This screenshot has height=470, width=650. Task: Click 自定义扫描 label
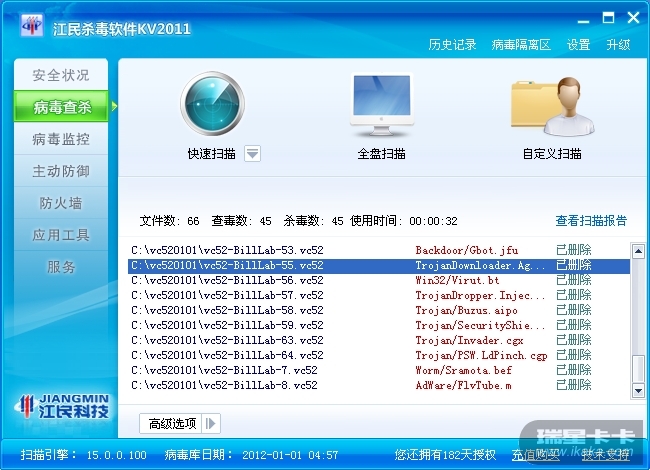(552, 154)
